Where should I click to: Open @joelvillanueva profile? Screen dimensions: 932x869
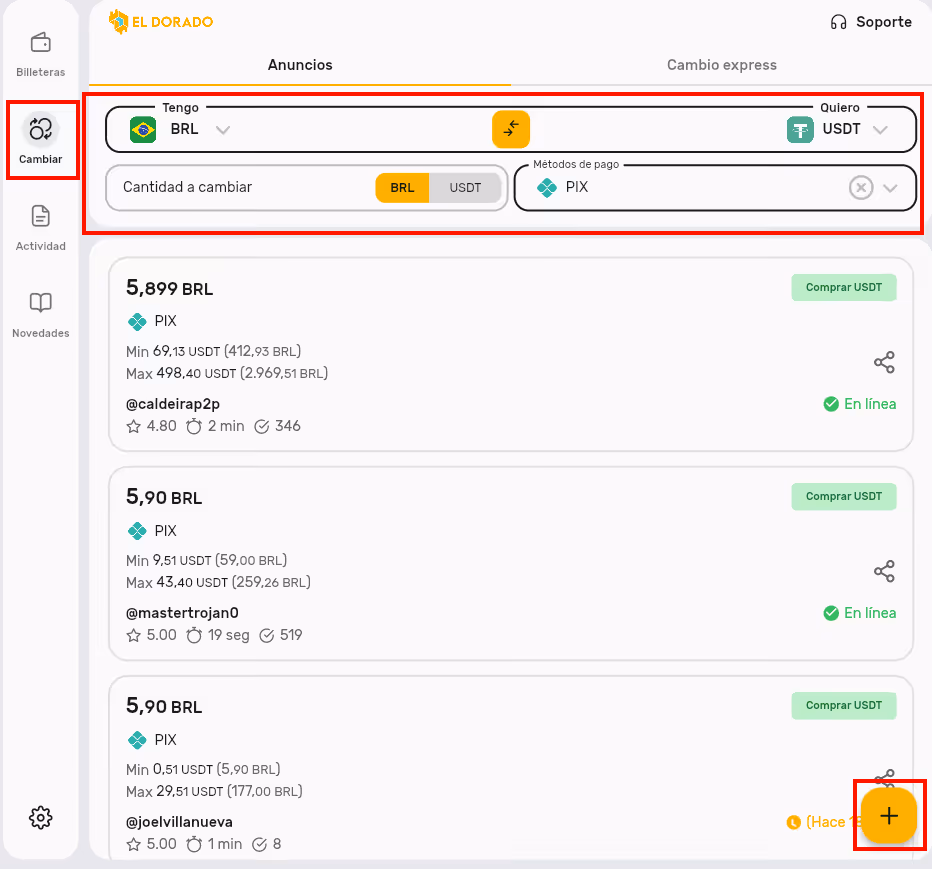pyautogui.click(x=179, y=823)
